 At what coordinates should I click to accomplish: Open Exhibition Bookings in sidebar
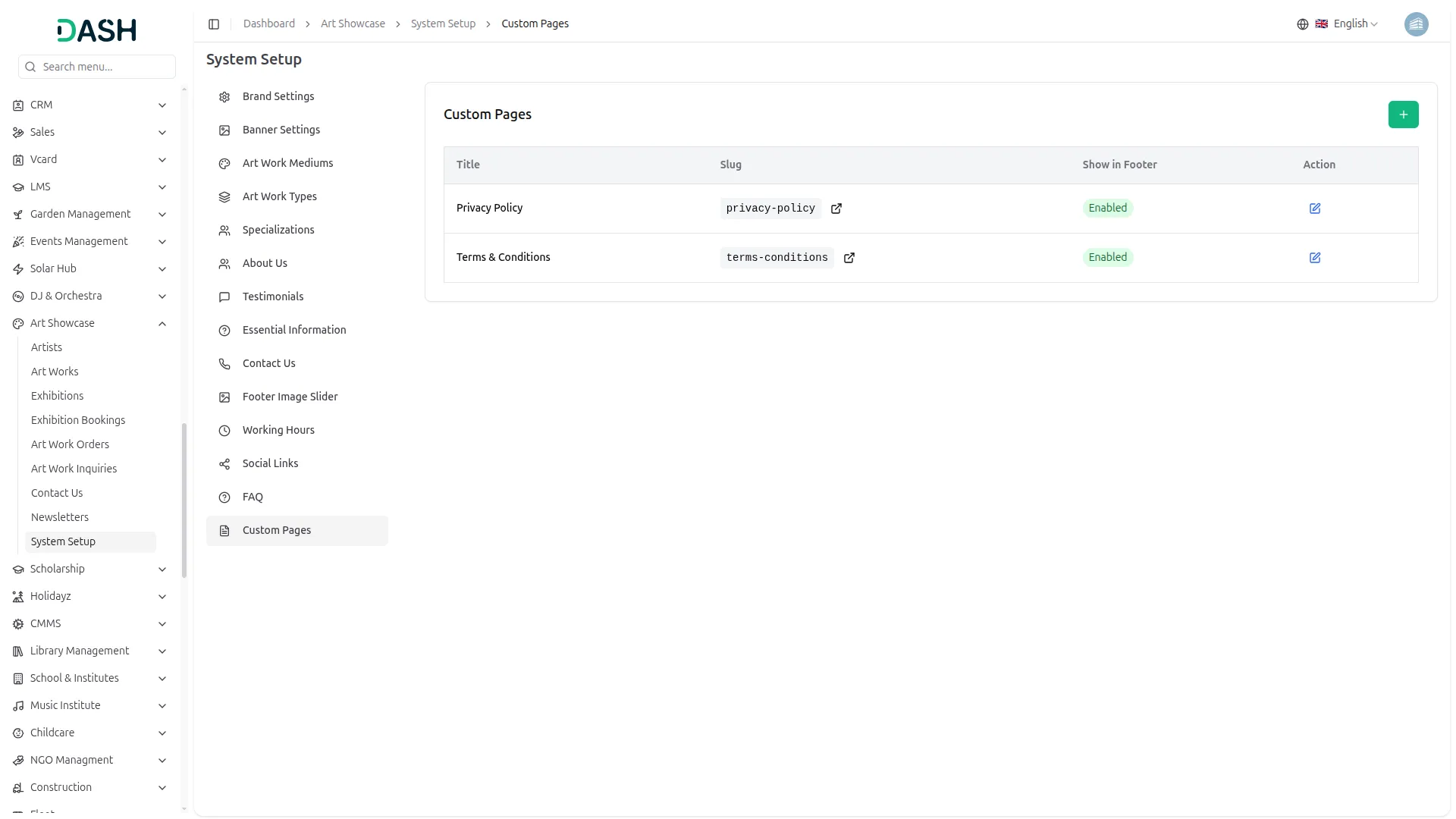[78, 420]
